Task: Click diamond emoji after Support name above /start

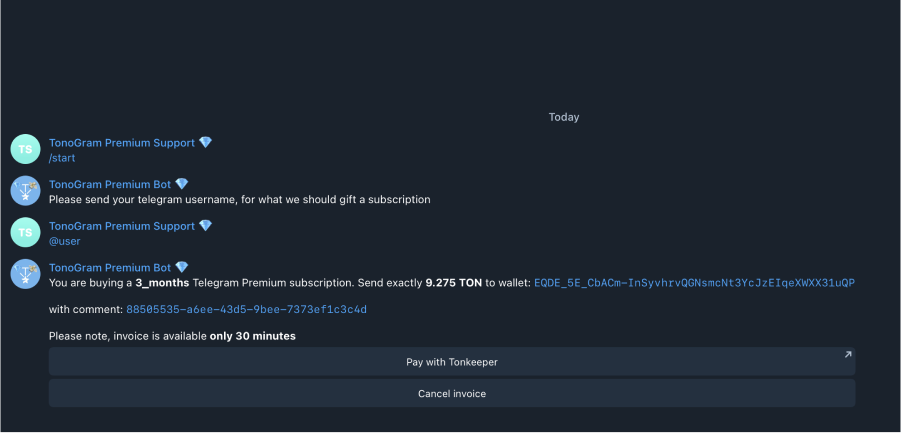Action: tap(205, 142)
